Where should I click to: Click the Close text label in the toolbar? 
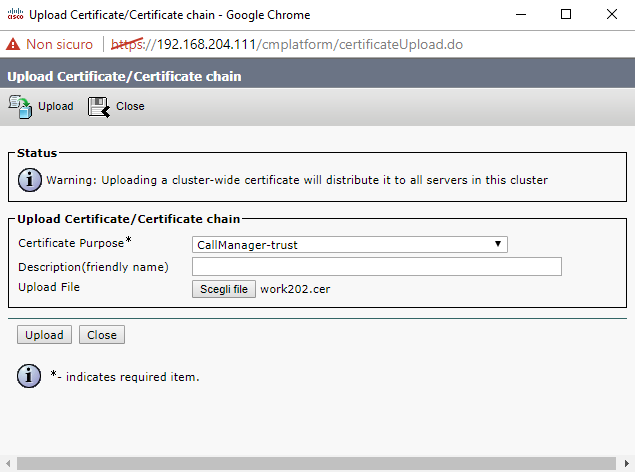(130, 106)
